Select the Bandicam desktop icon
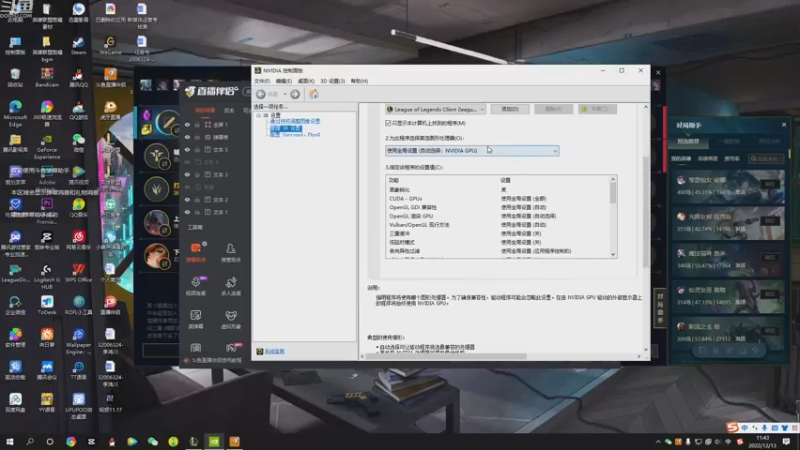 [47, 78]
